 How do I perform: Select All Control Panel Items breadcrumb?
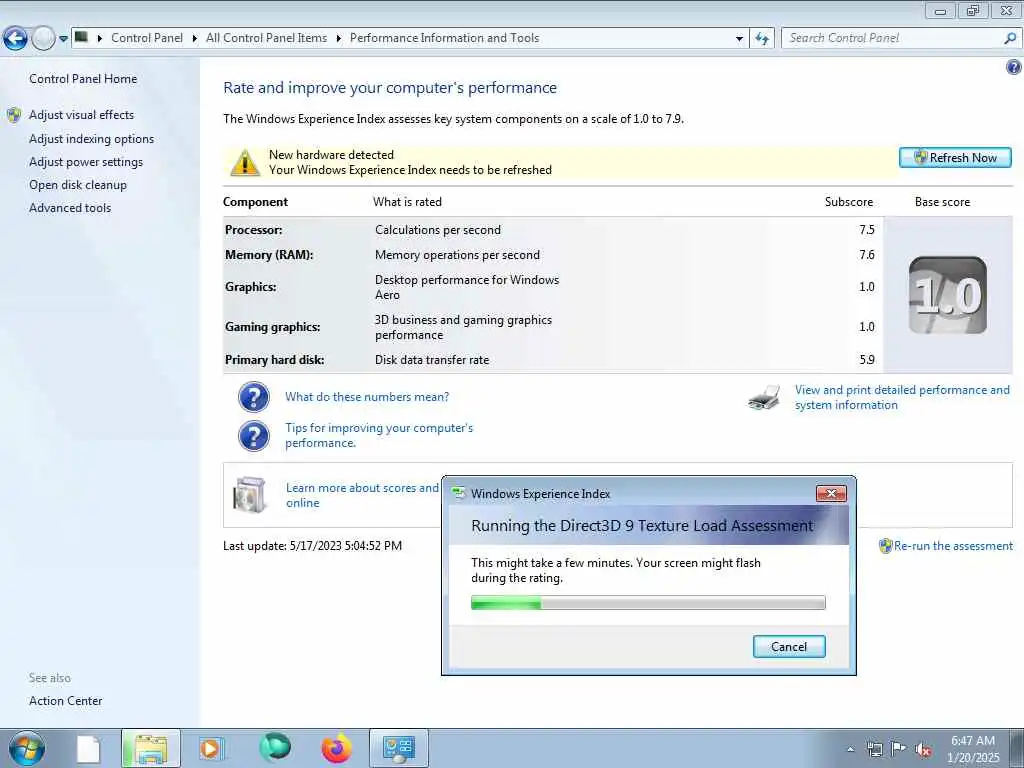(x=266, y=38)
